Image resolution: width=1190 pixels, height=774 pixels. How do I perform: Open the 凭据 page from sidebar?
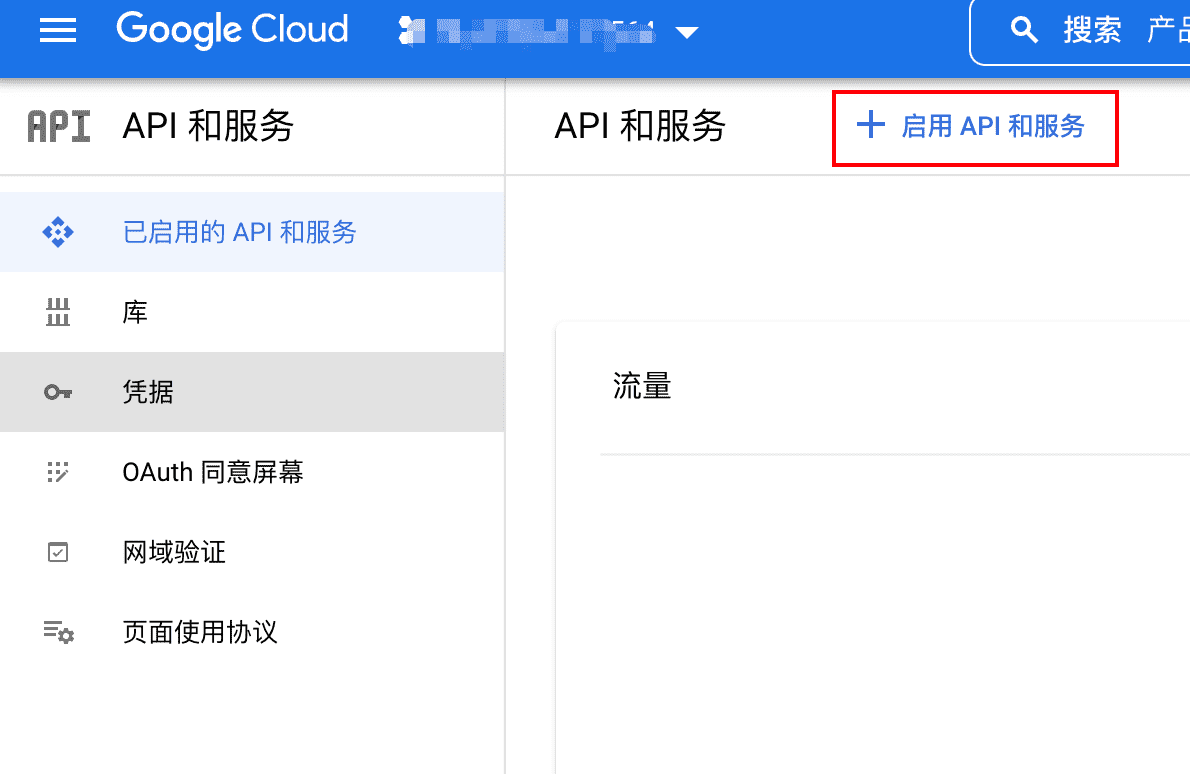pos(147,392)
